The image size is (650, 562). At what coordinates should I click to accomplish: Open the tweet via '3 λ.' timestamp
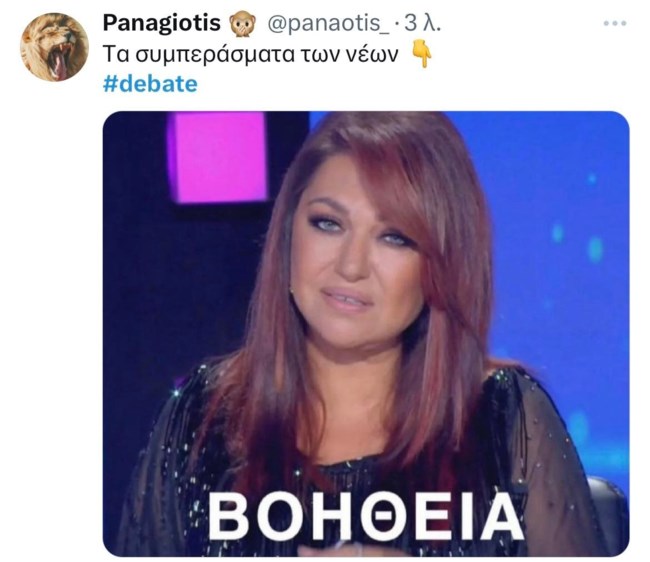[x=422, y=23]
